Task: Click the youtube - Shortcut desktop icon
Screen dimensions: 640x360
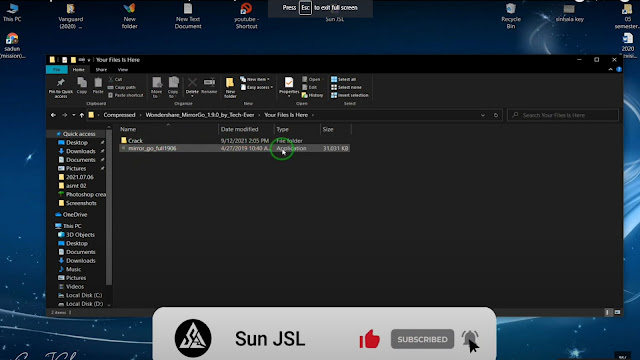Action: pyautogui.click(x=246, y=16)
